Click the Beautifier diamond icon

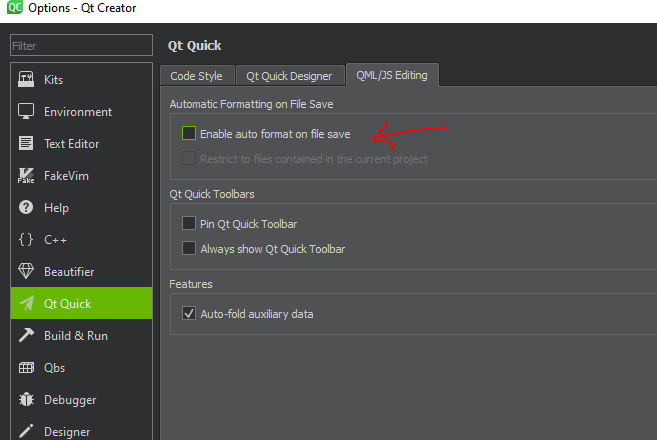(27, 272)
